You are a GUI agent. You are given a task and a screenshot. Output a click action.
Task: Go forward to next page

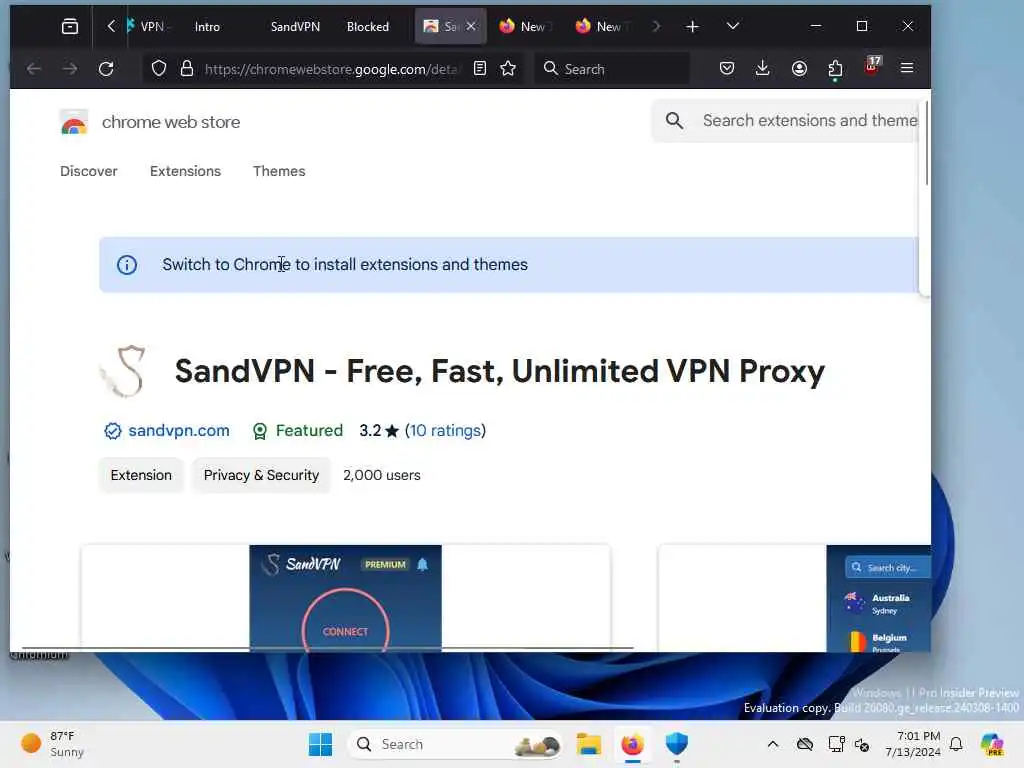(70, 69)
